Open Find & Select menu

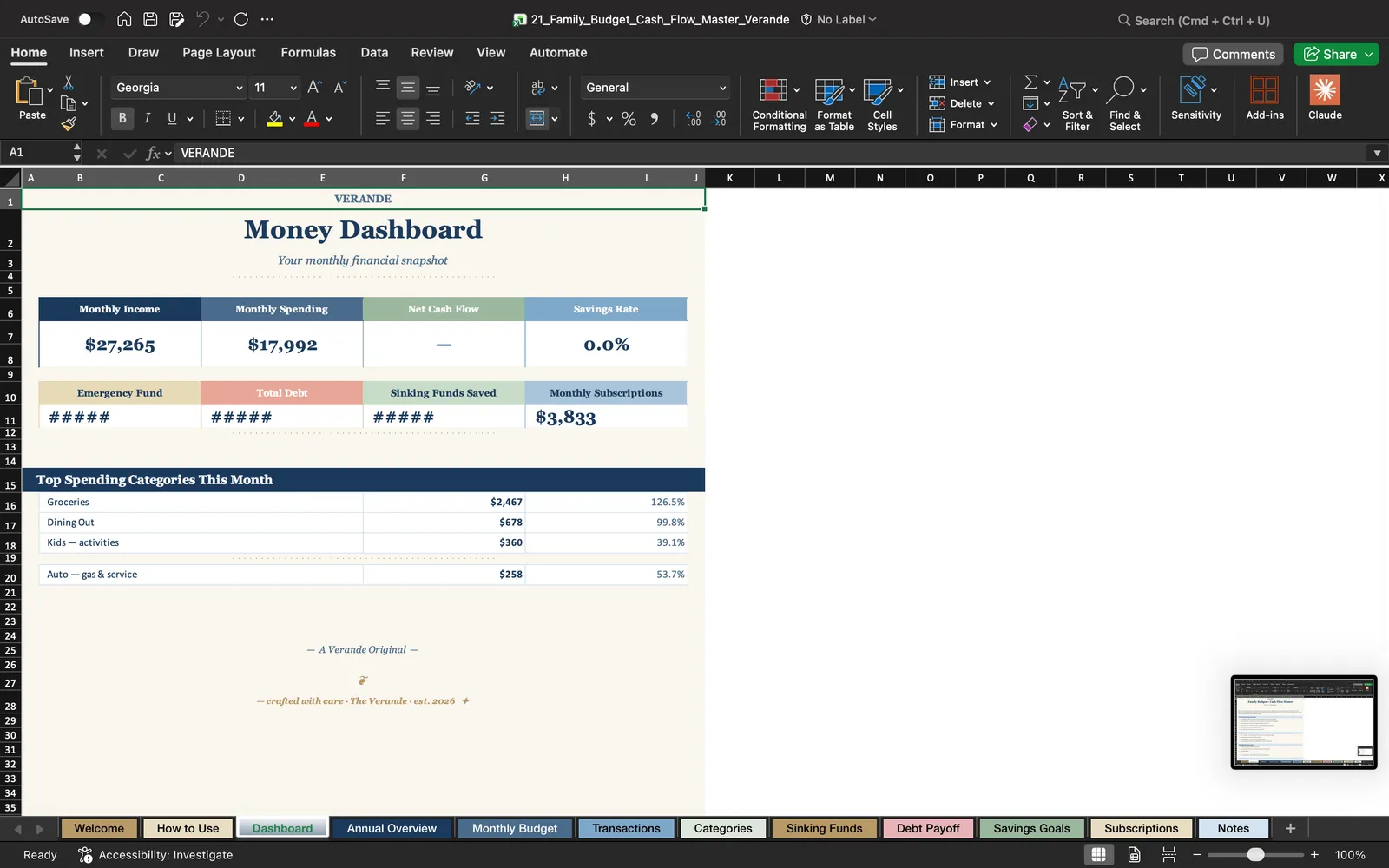(1125, 104)
